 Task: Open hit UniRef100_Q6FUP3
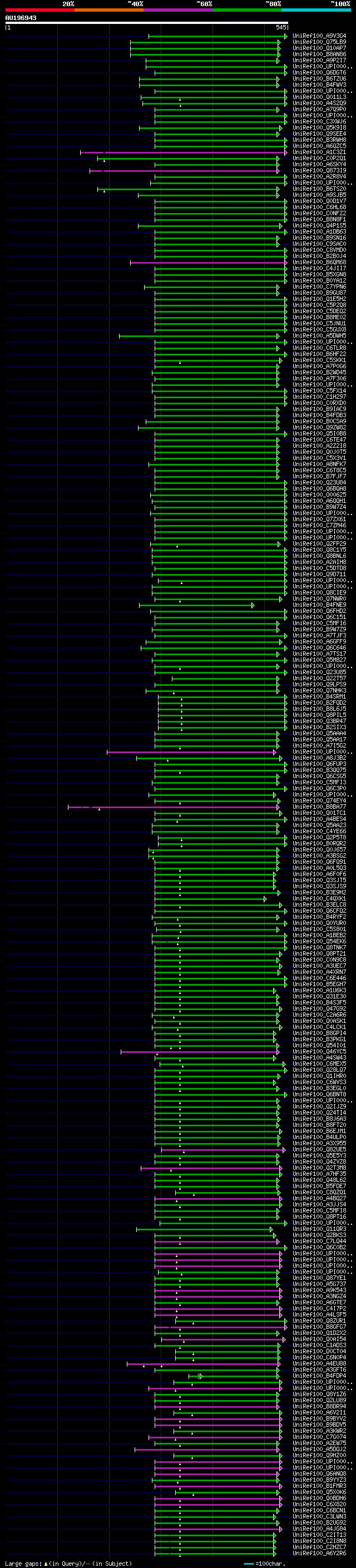(x=319, y=764)
